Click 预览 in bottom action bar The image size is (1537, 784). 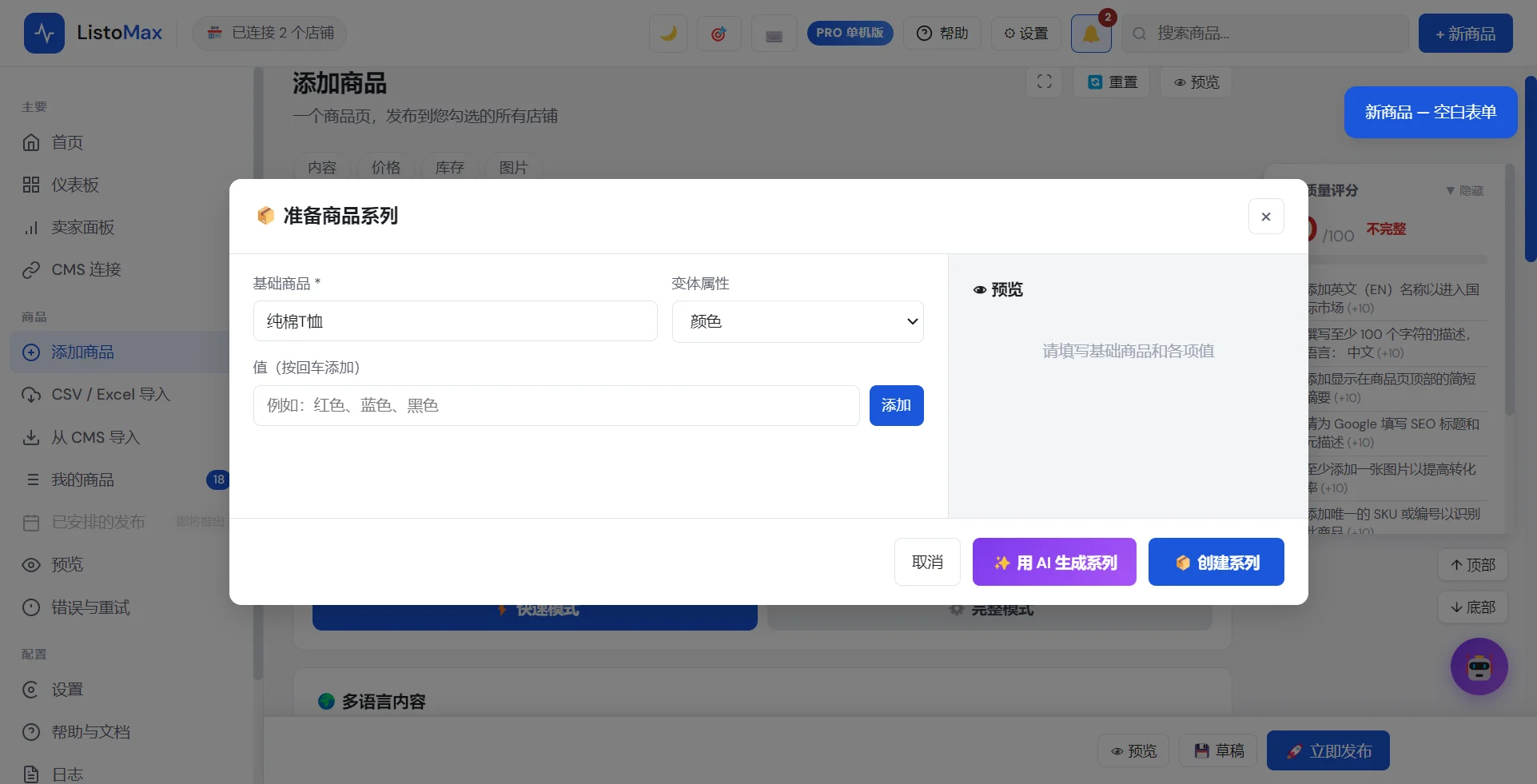[1133, 750]
